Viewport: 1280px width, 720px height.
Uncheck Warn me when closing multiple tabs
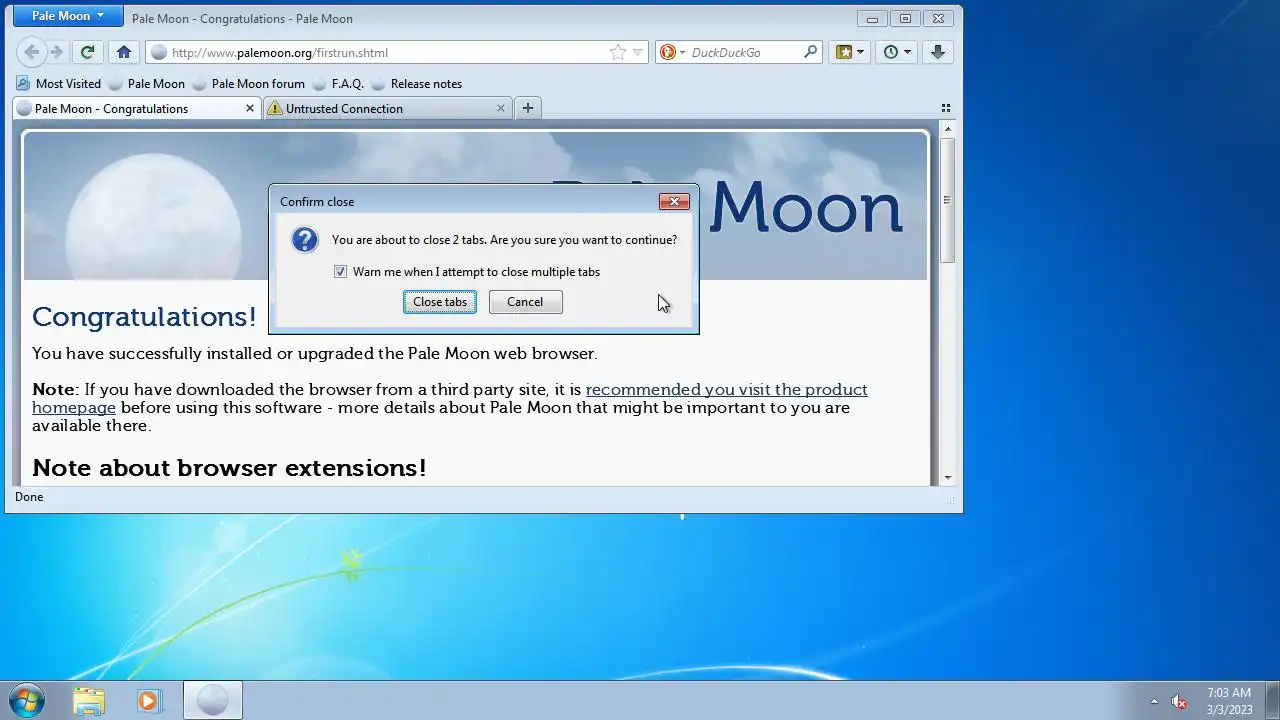coord(340,272)
